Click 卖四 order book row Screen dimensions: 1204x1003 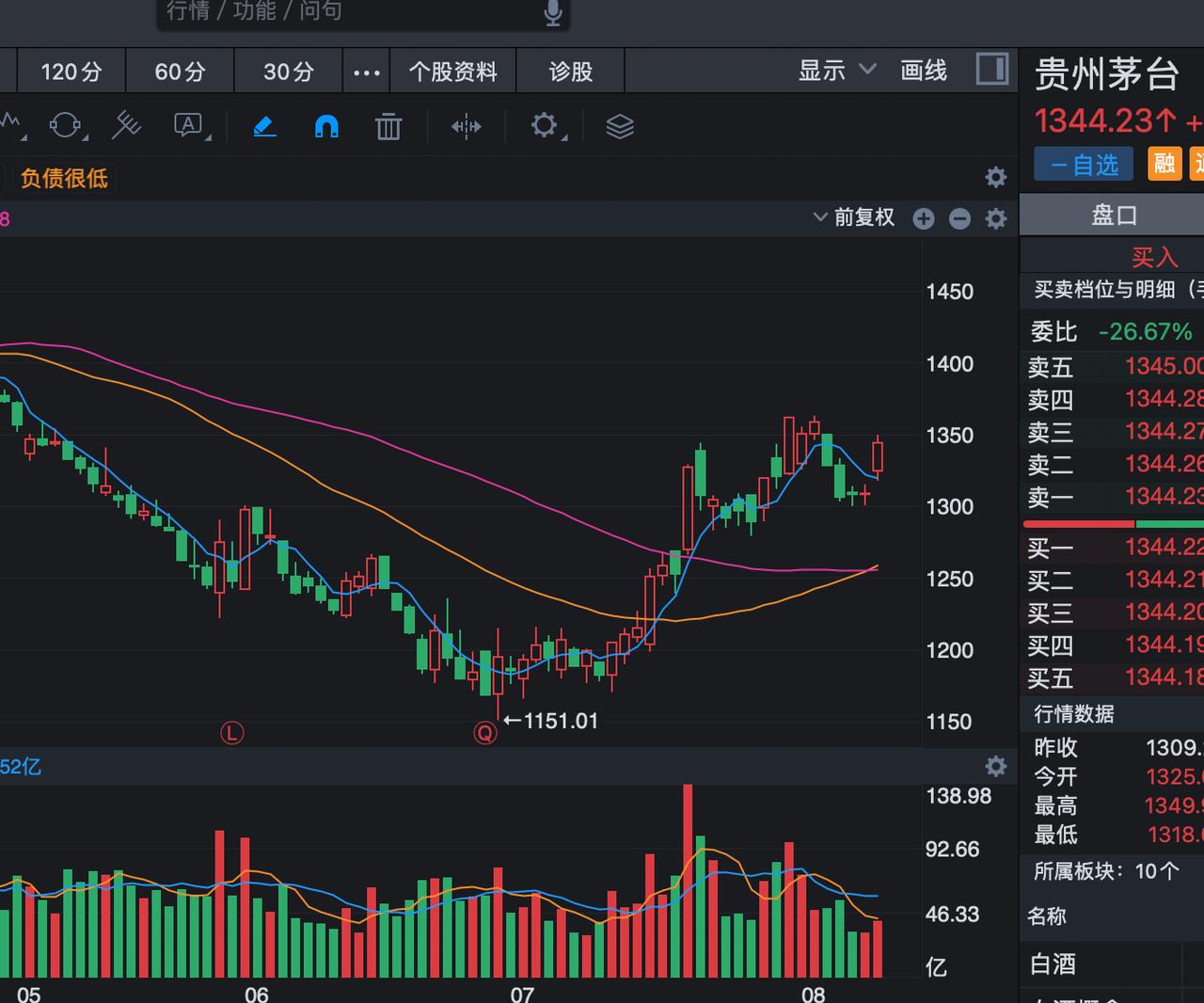click(1113, 399)
